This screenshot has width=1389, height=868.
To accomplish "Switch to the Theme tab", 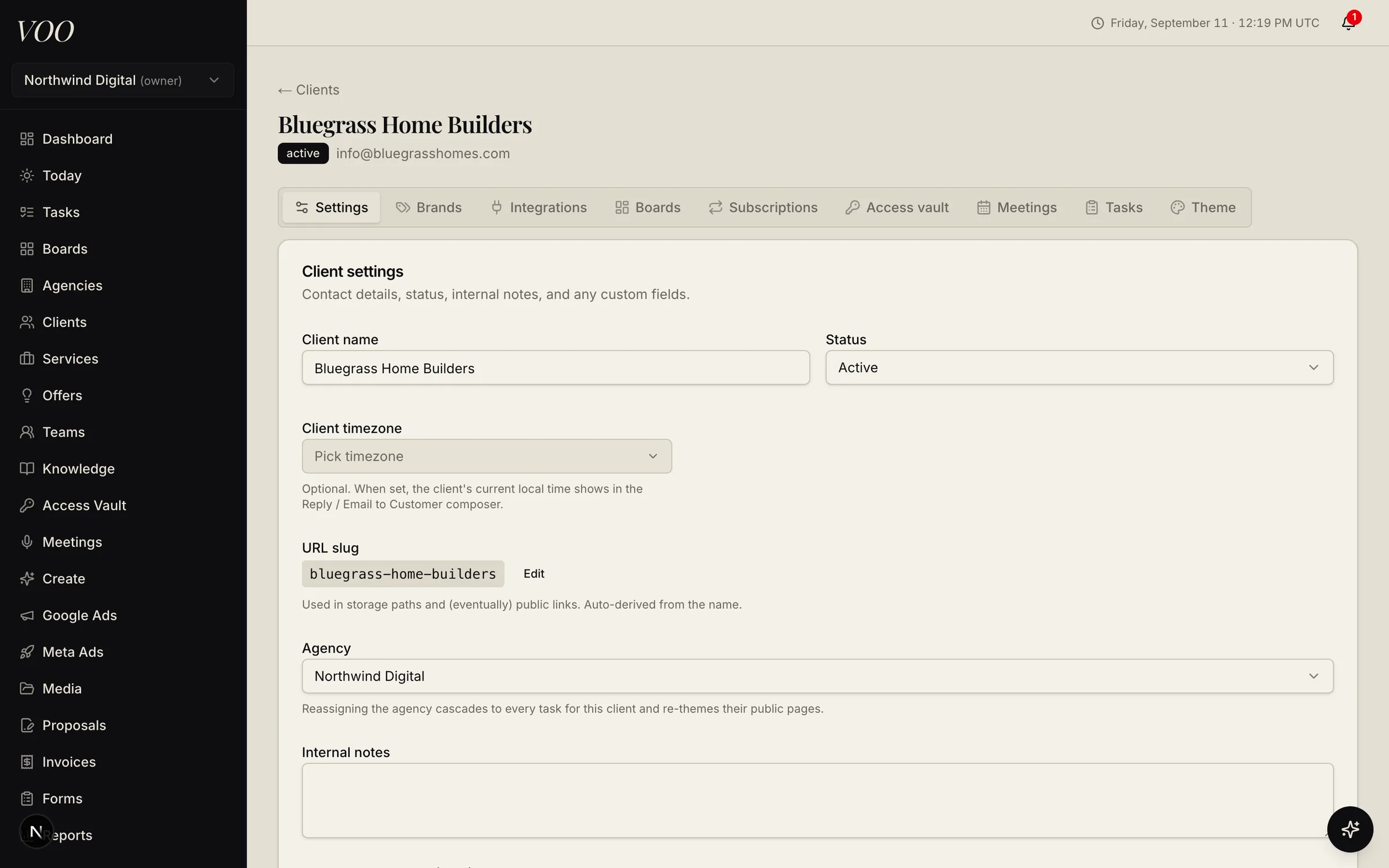I will click(1203, 207).
